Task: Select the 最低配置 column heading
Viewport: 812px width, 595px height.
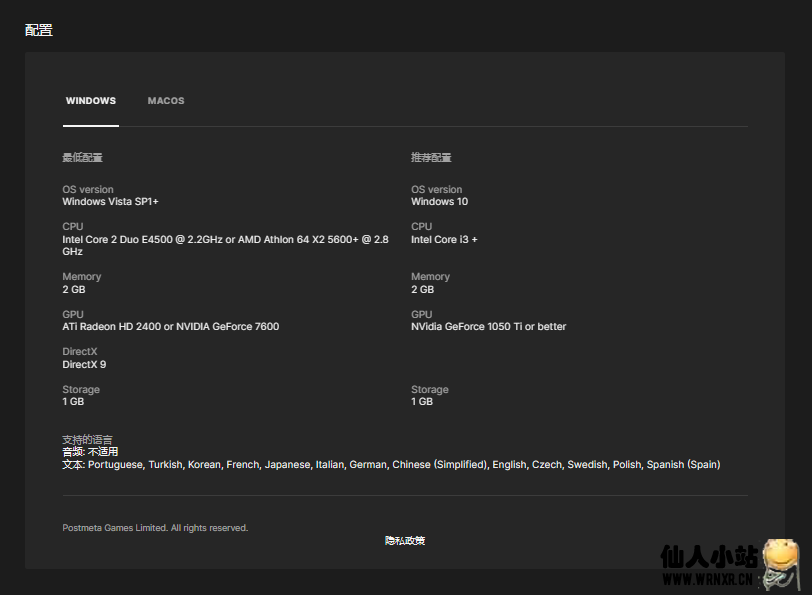Action: 82,158
